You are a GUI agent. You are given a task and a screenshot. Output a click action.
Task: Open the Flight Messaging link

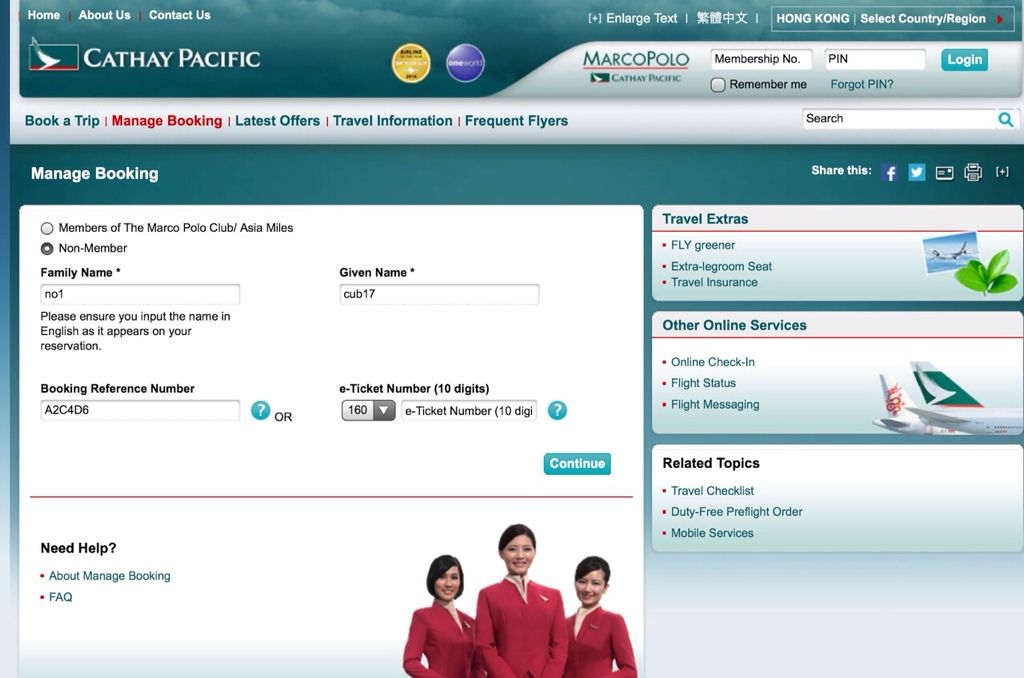click(715, 404)
